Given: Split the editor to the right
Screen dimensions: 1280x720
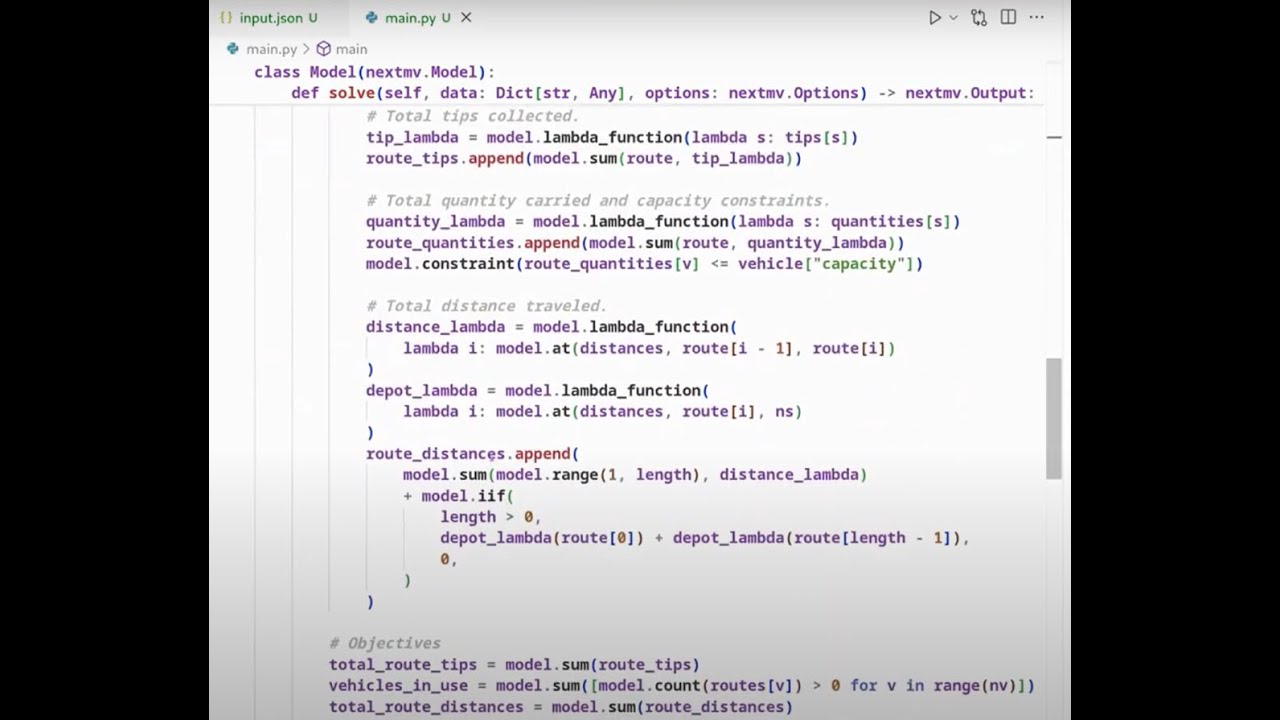Looking at the screenshot, I should pos(1008,18).
